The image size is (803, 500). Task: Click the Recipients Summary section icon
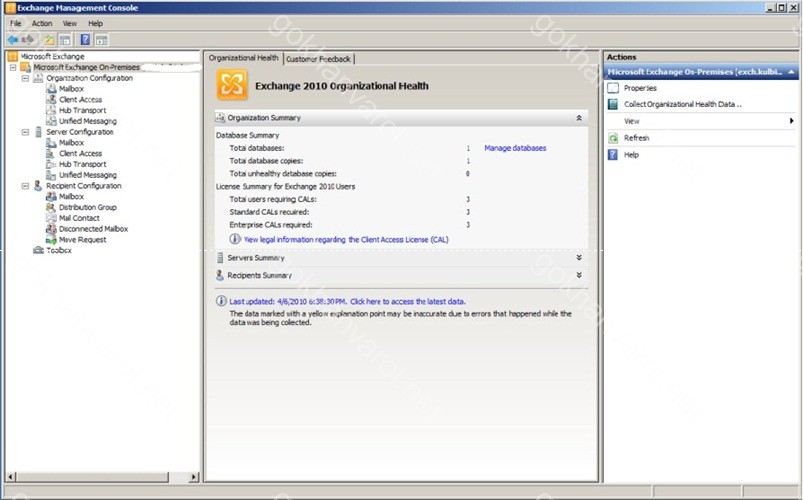[x=220, y=275]
